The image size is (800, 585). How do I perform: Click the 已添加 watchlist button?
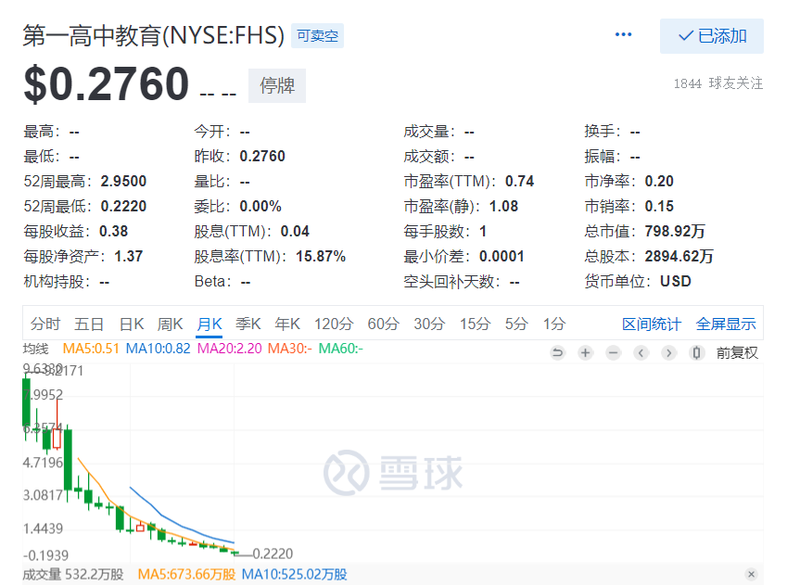click(x=712, y=36)
